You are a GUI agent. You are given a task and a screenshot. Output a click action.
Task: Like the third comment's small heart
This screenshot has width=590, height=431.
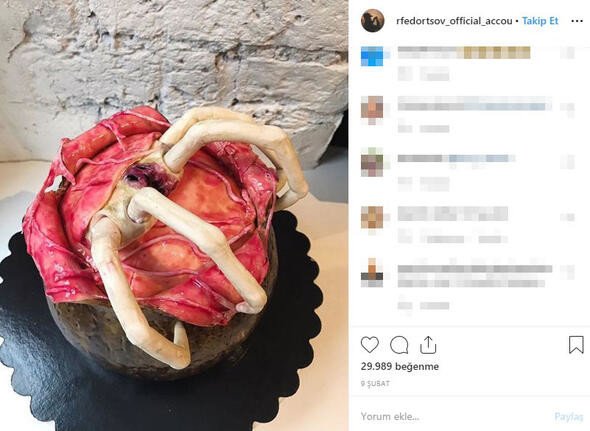pos(567,162)
